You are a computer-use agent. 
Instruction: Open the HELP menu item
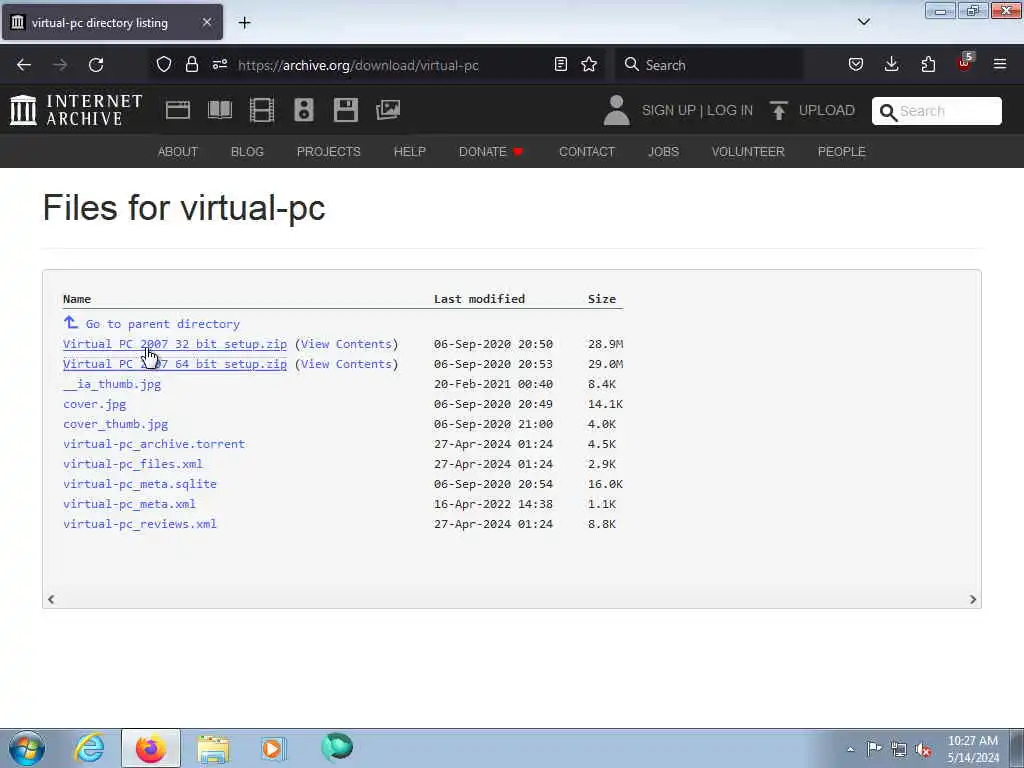pyautogui.click(x=409, y=152)
